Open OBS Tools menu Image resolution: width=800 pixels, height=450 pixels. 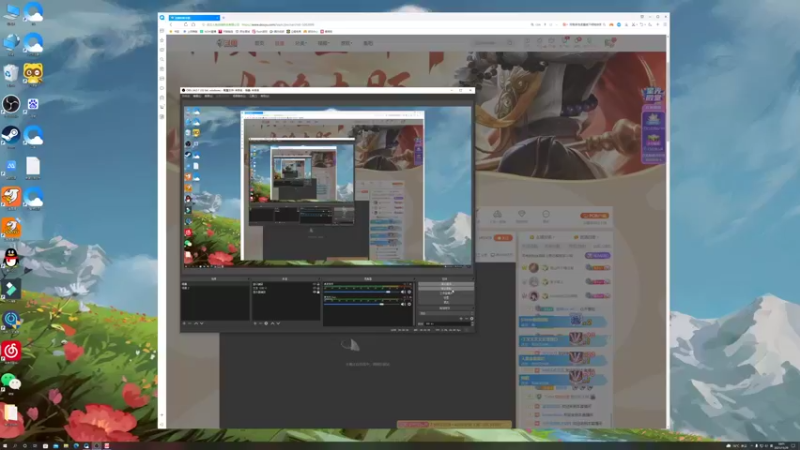tap(253, 96)
